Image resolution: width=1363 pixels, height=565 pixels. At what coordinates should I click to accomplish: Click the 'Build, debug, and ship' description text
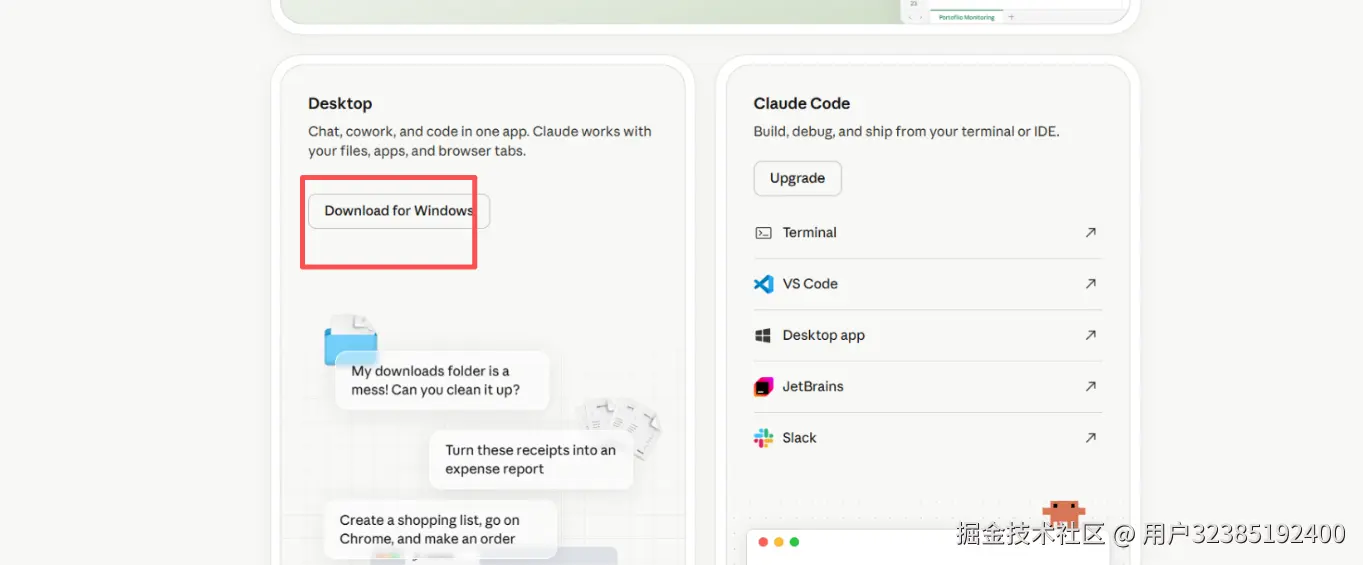pos(906,131)
